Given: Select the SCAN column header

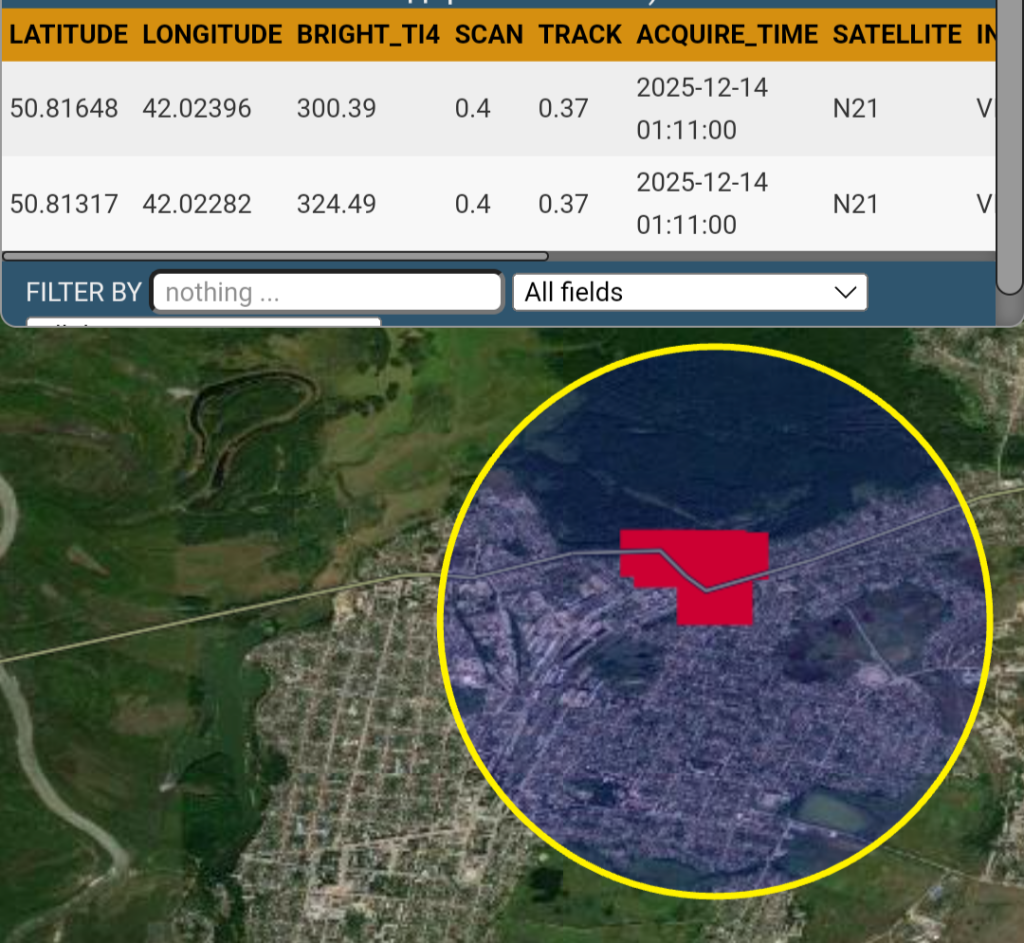Looking at the screenshot, I should click(489, 35).
